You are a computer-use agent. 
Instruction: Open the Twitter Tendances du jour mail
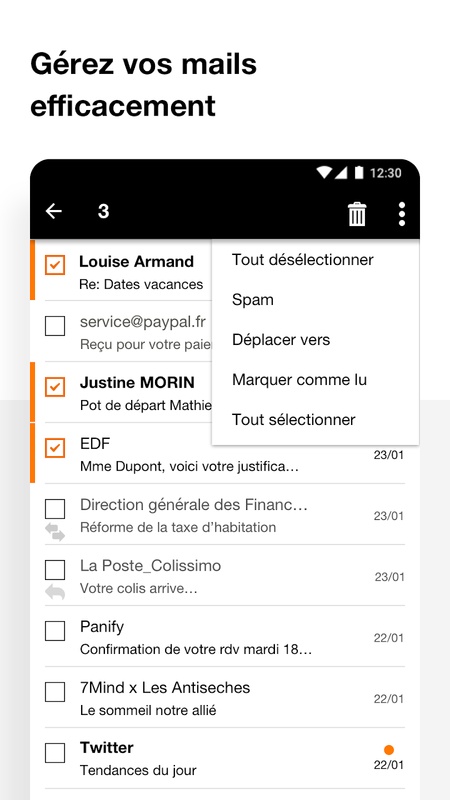(225, 758)
